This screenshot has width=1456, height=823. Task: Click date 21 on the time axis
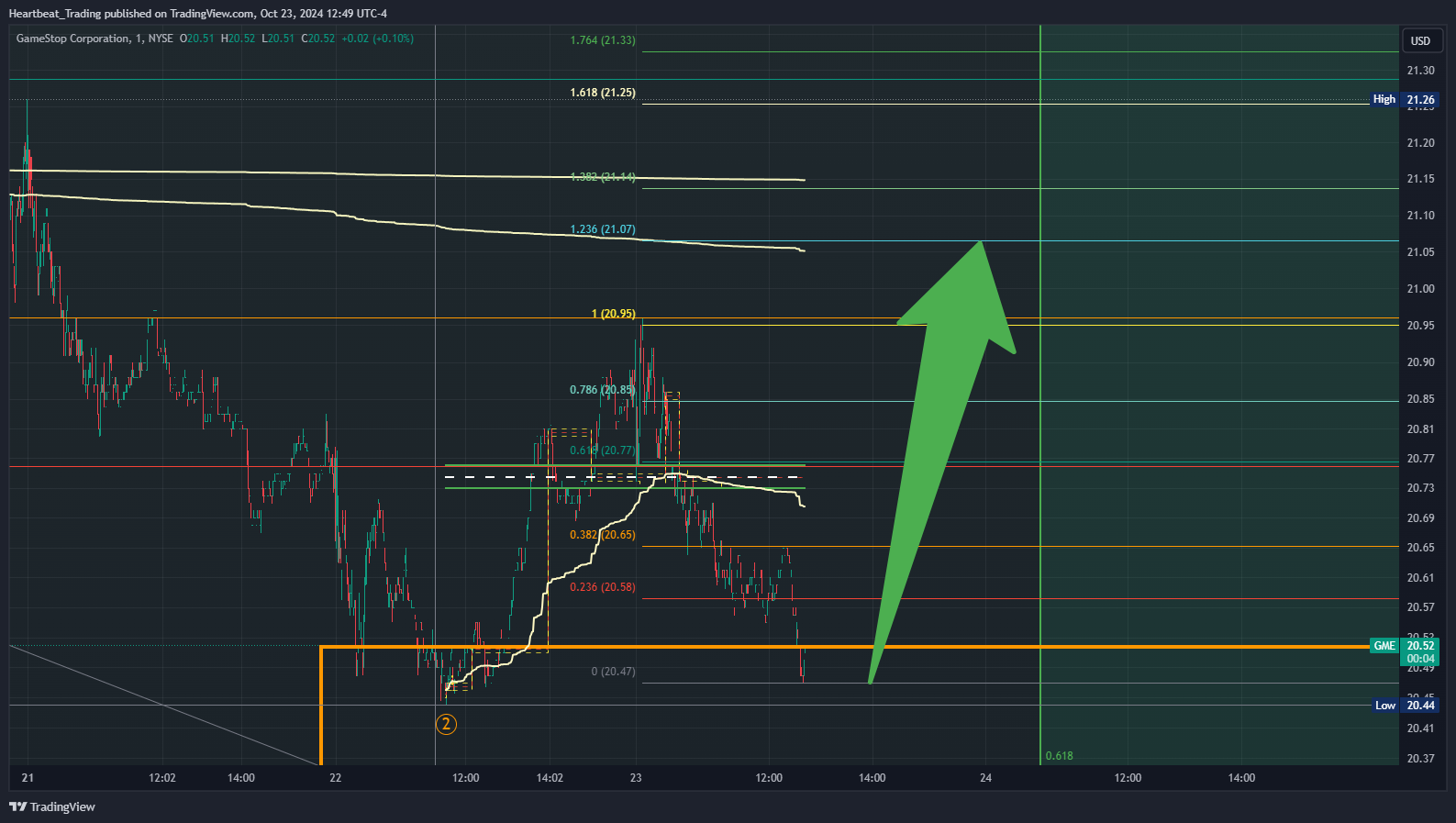28,778
